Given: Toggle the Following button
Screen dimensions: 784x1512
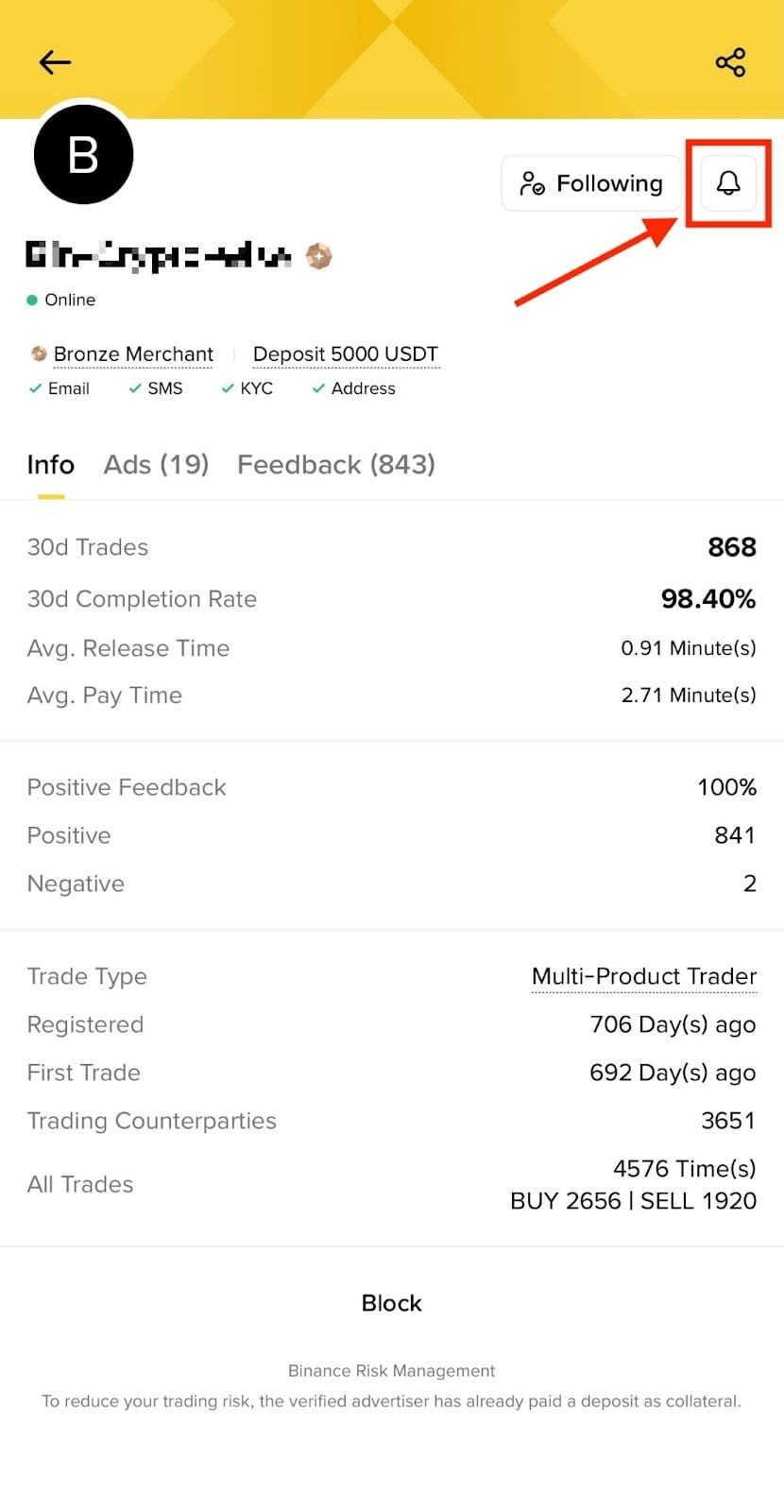Looking at the screenshot, I should point(591,183).
